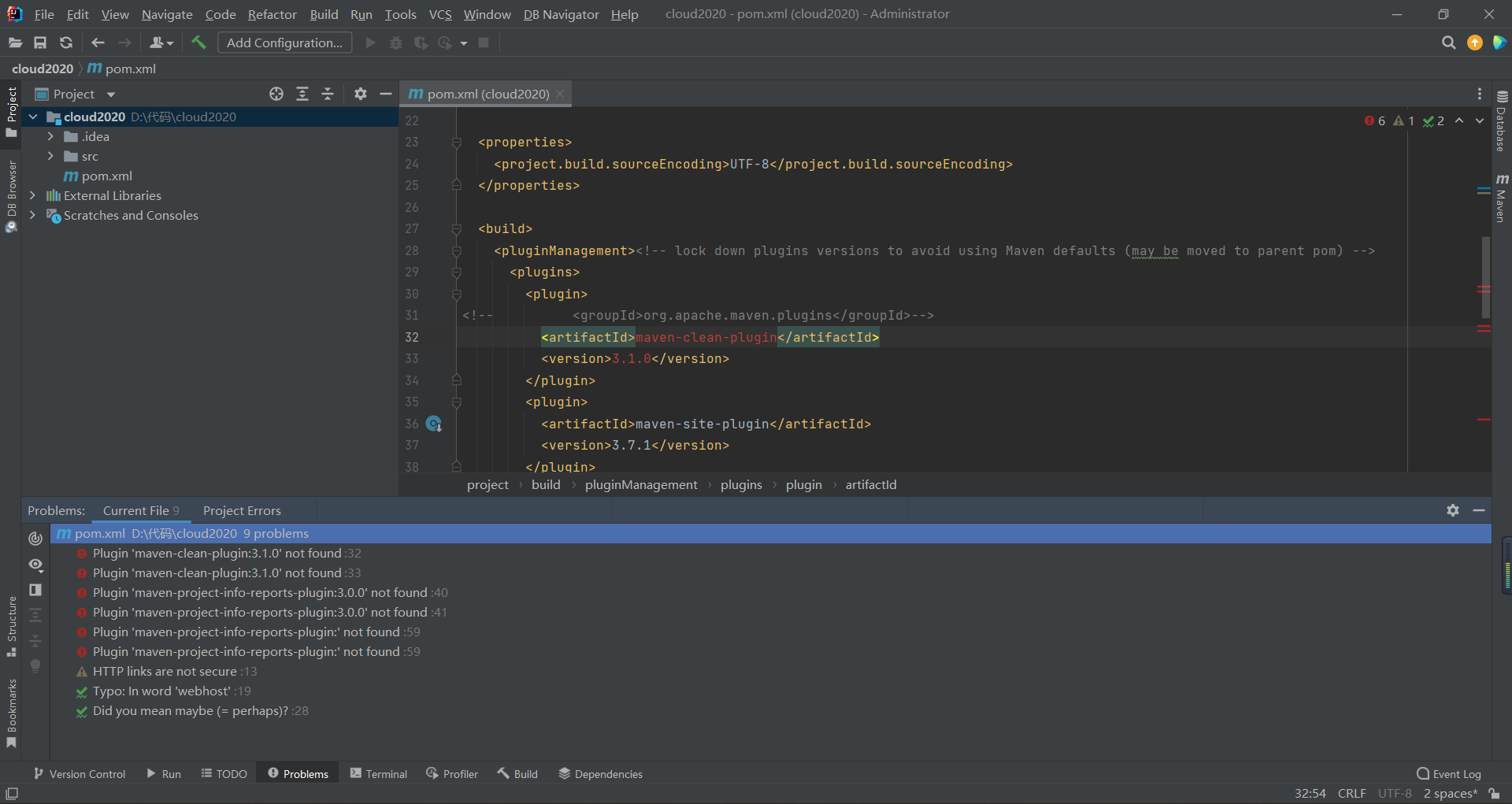Click Maven reload gutter icon on line 36
1512x804 pixels.
click(x=434, y=424)
